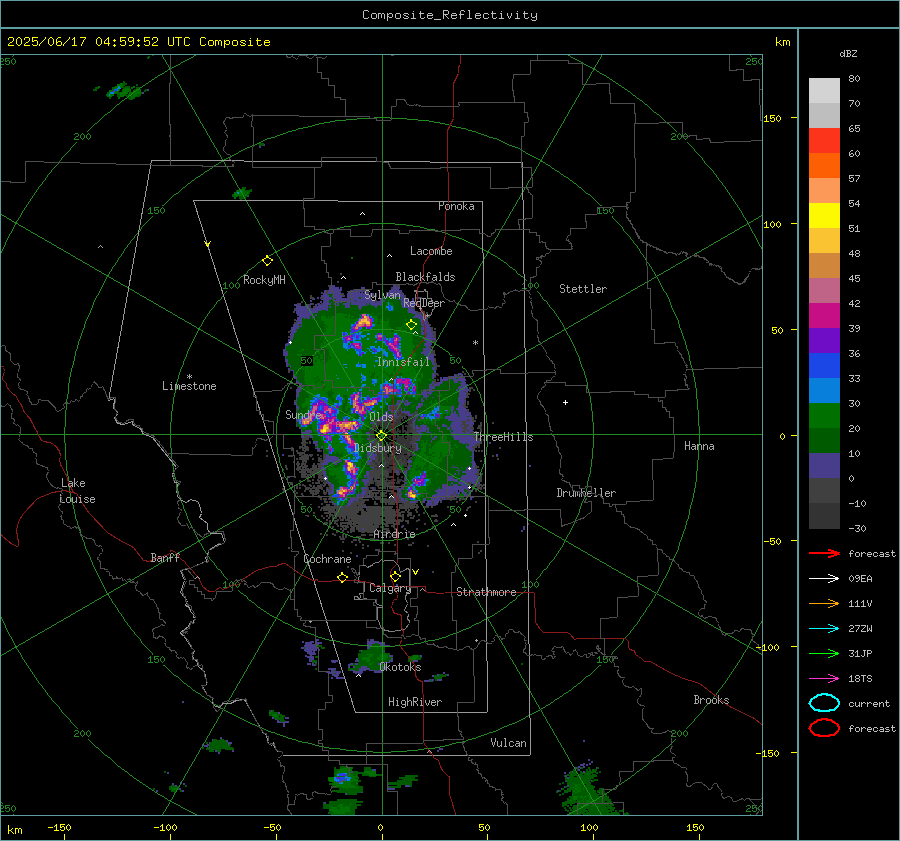The width and height of the screenshot is (900, 841).
Task: Click the Lacombe town label
Action: [x=431, y=251]
